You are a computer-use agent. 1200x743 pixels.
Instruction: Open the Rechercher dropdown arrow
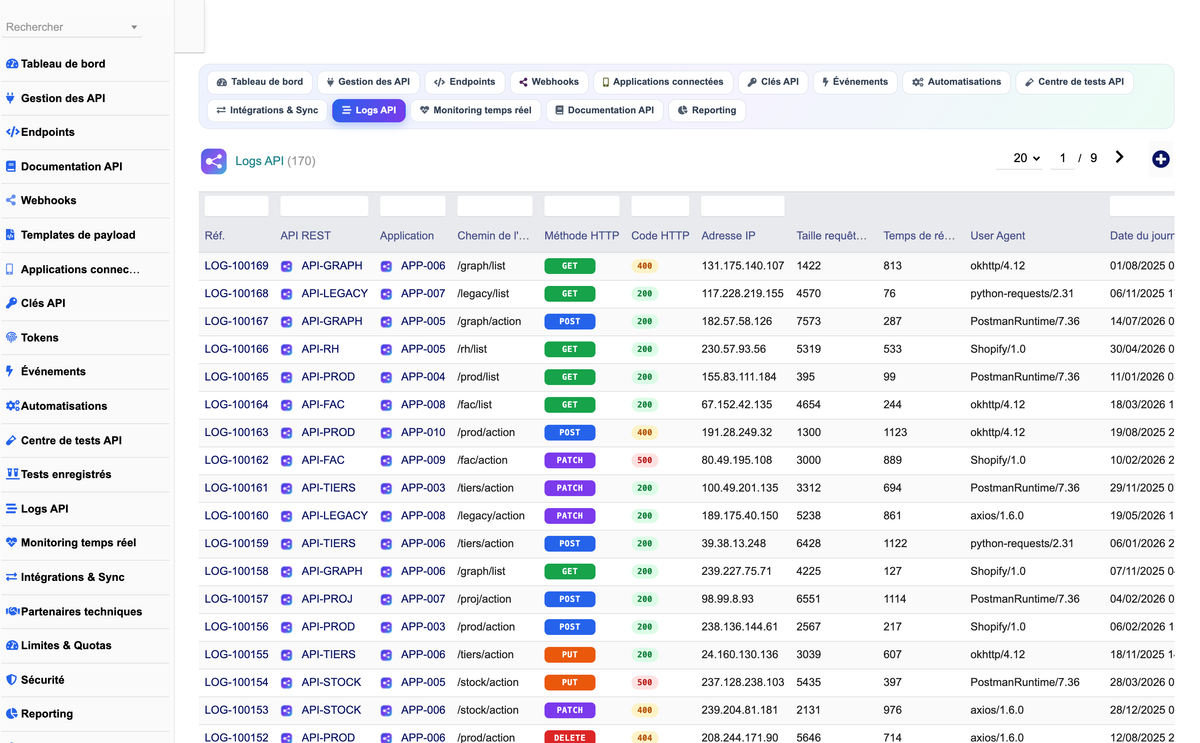pyautogui.click(x=134, y=28)
